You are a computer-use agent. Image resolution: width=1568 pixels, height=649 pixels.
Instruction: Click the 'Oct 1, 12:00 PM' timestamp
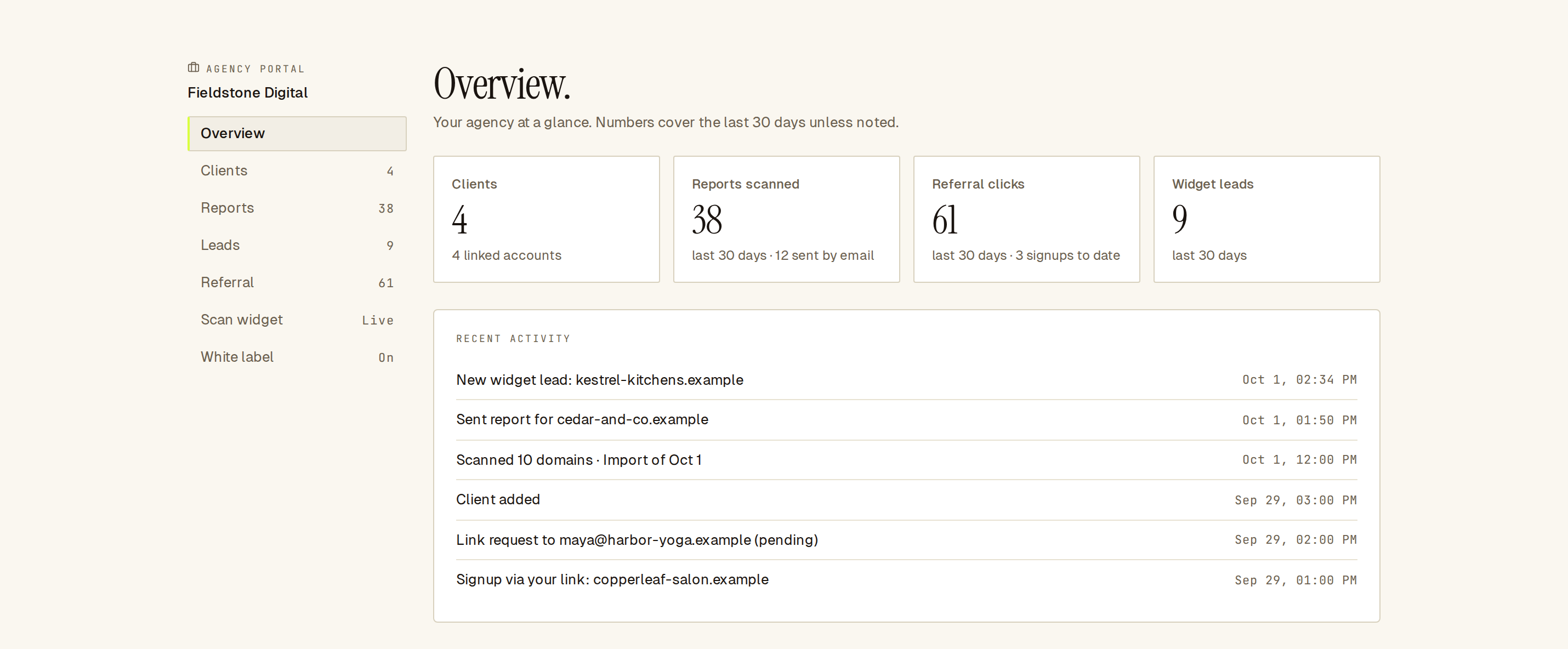1299,460
